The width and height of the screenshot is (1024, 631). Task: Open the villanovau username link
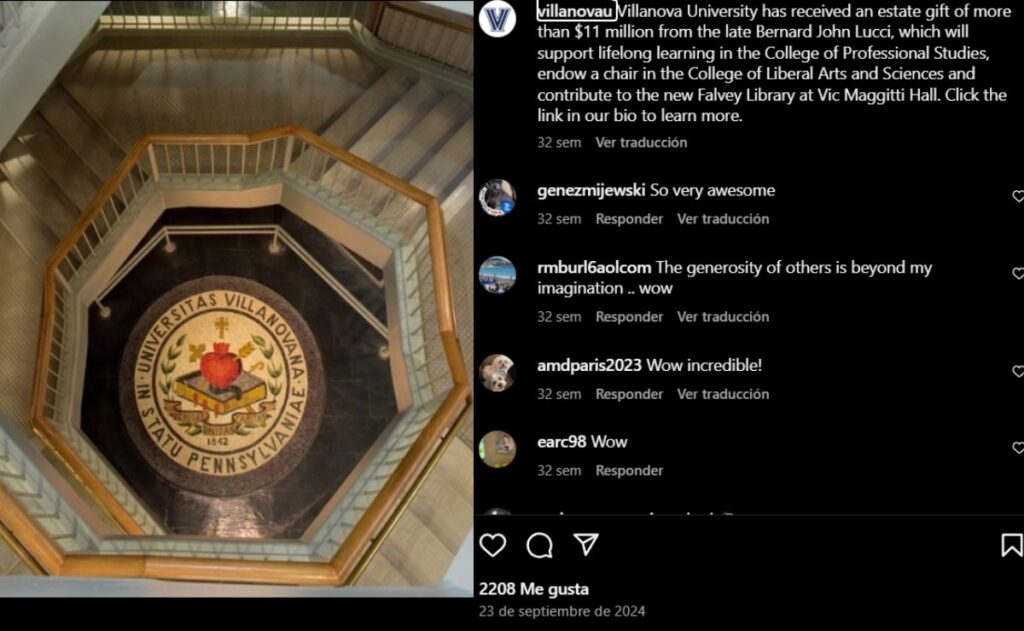tap(575, 10)
